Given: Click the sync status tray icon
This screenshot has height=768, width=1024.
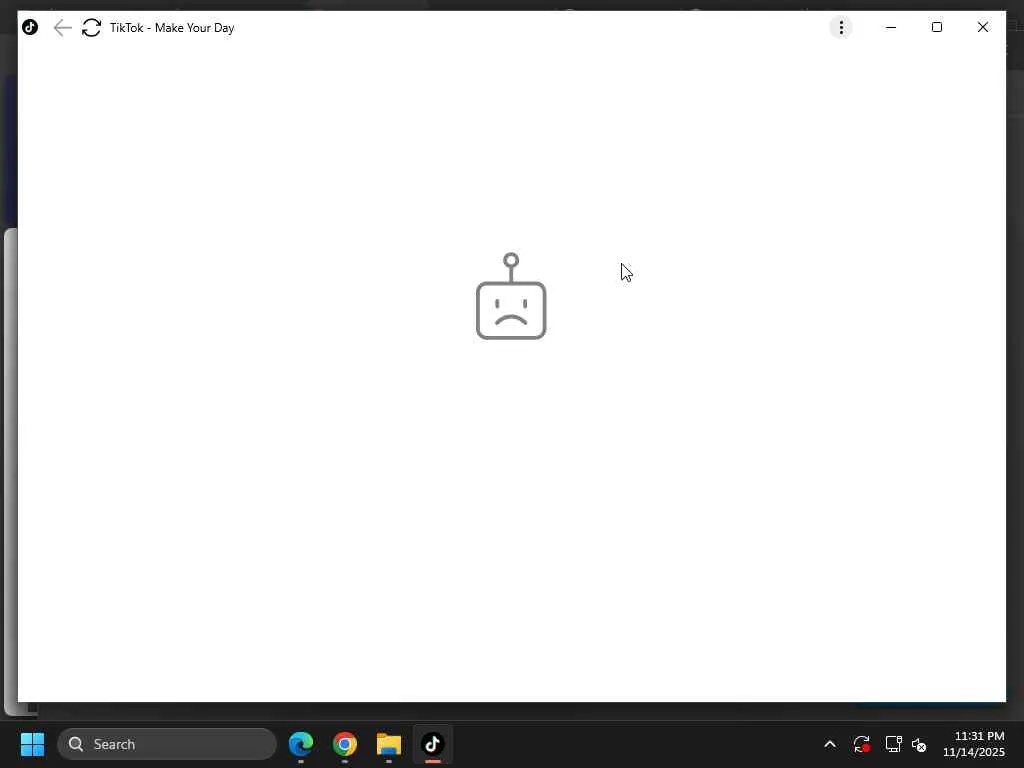Looking at the screenshot, I should 861,744.
